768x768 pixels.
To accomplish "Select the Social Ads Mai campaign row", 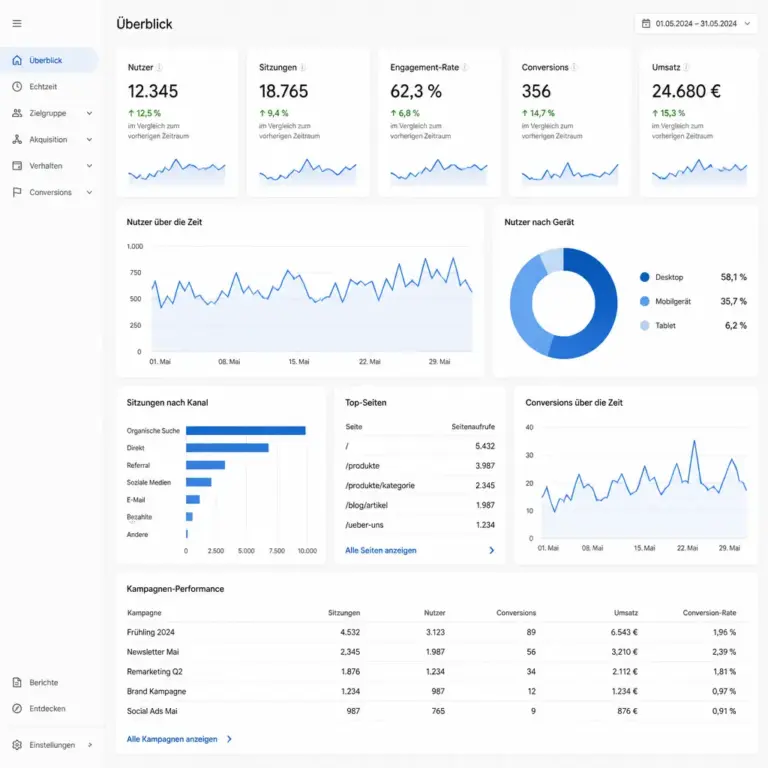I will pos(432,711).
